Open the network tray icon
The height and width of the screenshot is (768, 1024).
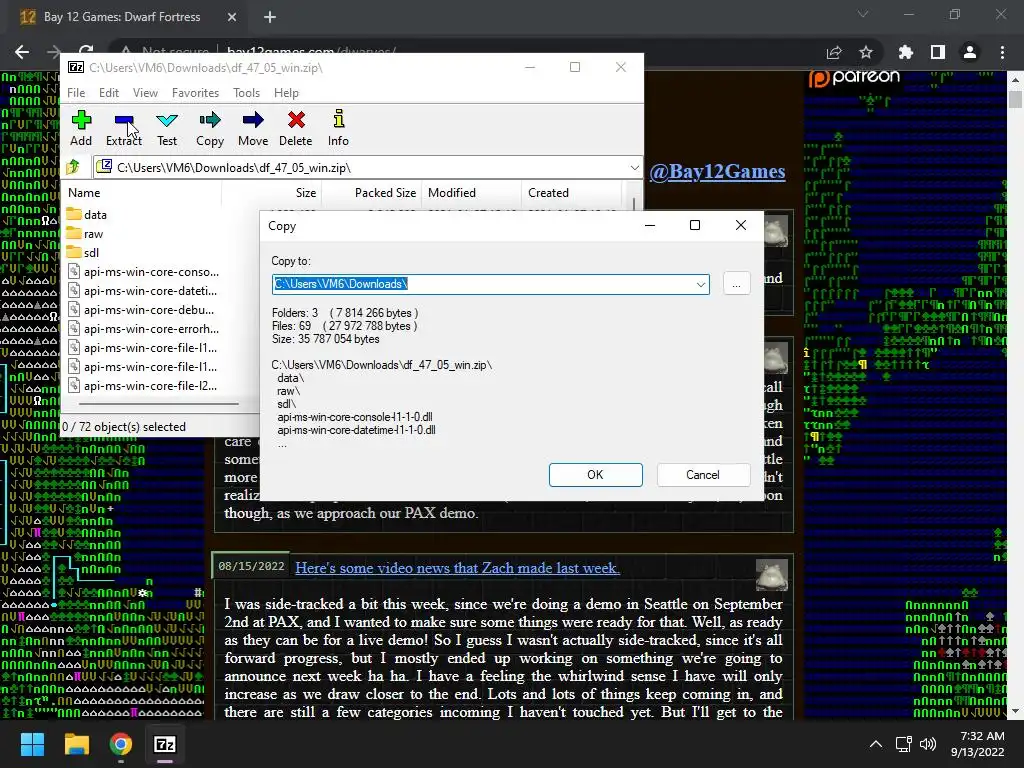tap(904, 744)
